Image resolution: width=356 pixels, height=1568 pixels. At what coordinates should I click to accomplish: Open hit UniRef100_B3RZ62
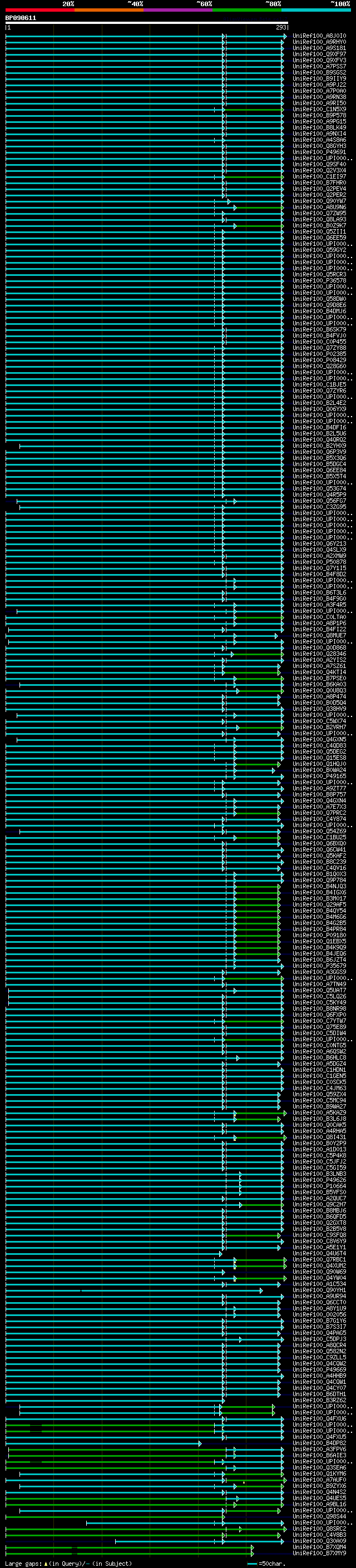point(319,1400)
